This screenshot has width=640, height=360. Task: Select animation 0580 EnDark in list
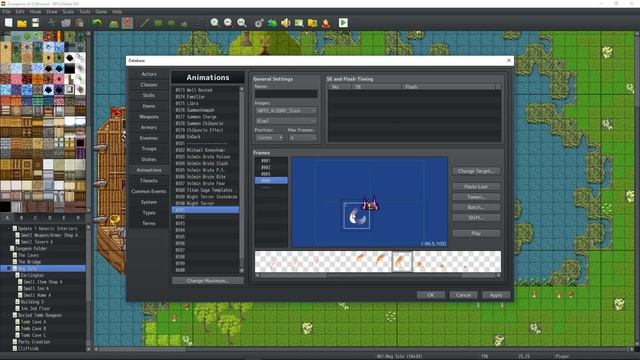pyautogui.click(x=206, y=137)
